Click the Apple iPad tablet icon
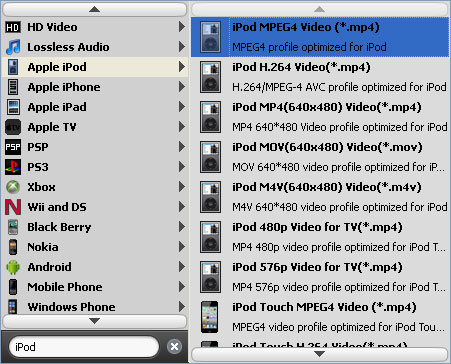This screenshot has width=451, height=364. pyautogui.click(x=13, y=107)
